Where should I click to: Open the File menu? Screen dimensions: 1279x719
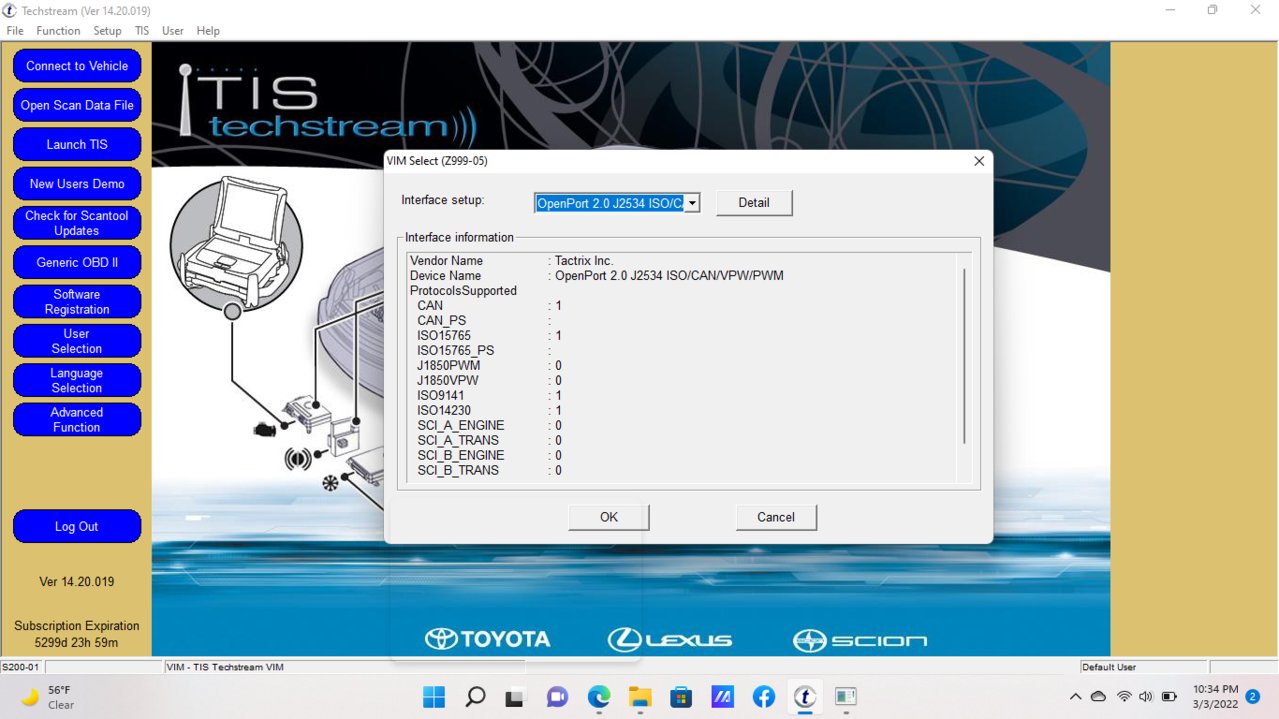coord(15,31)
